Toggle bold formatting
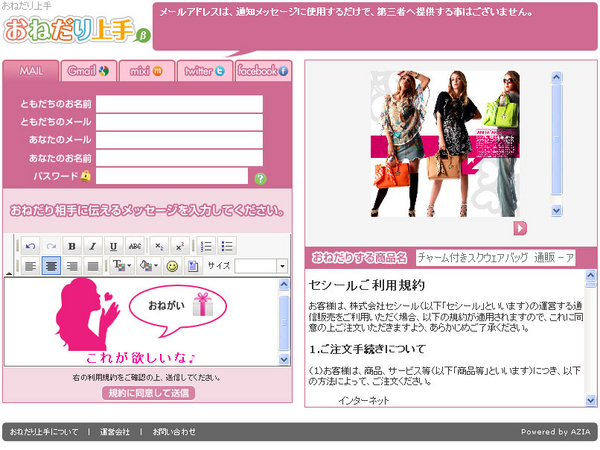Viewport: 600px width, 450px height. point(72,246)
